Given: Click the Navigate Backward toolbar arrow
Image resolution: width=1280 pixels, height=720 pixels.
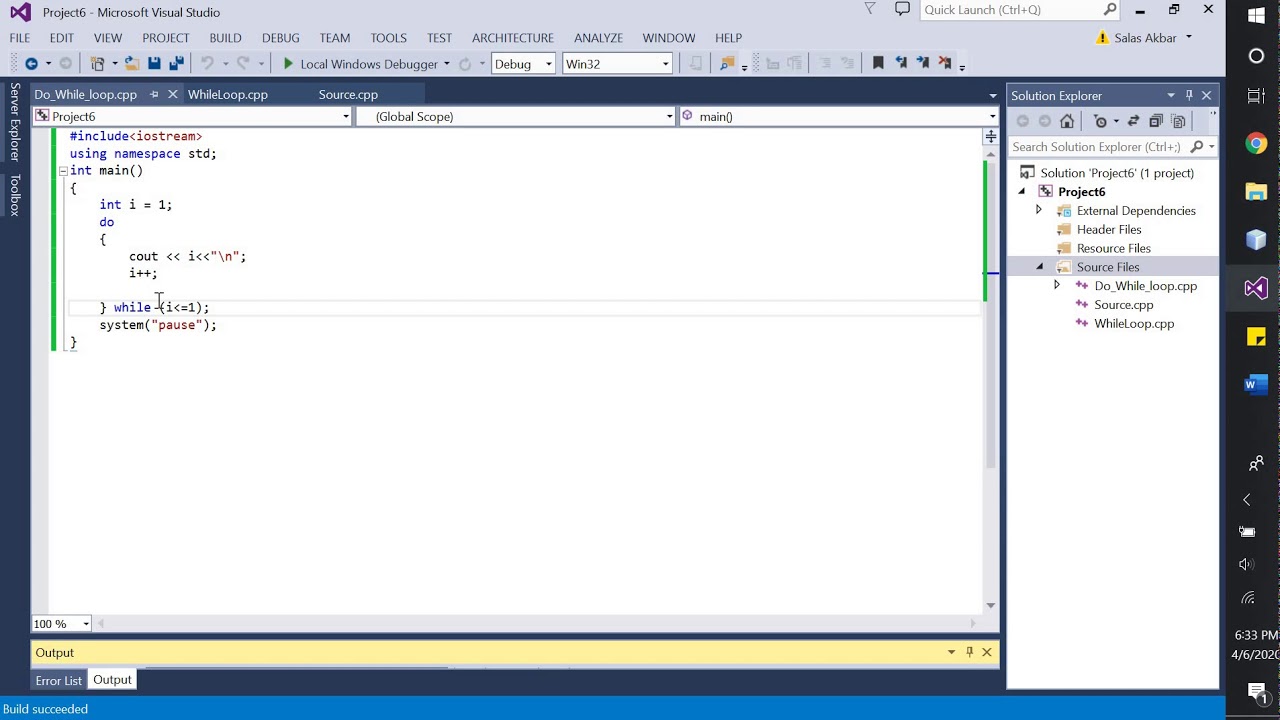Looking at the screenshot, I should (x=31, y=63).
